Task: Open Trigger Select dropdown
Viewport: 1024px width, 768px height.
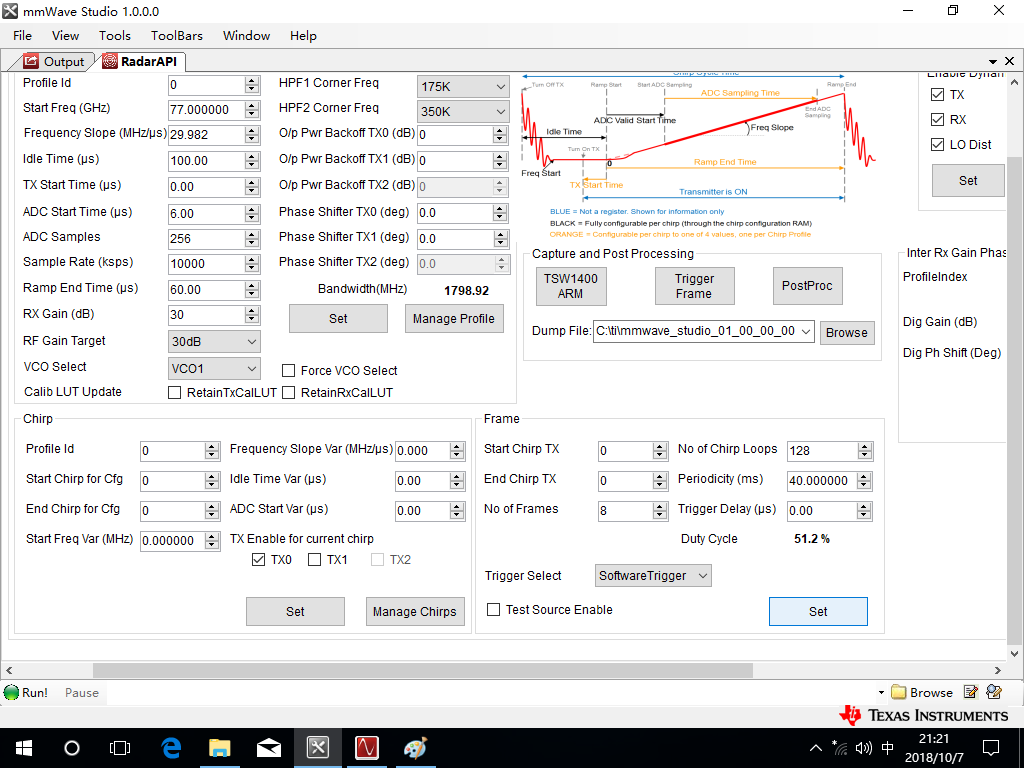Action: [653, 576]
